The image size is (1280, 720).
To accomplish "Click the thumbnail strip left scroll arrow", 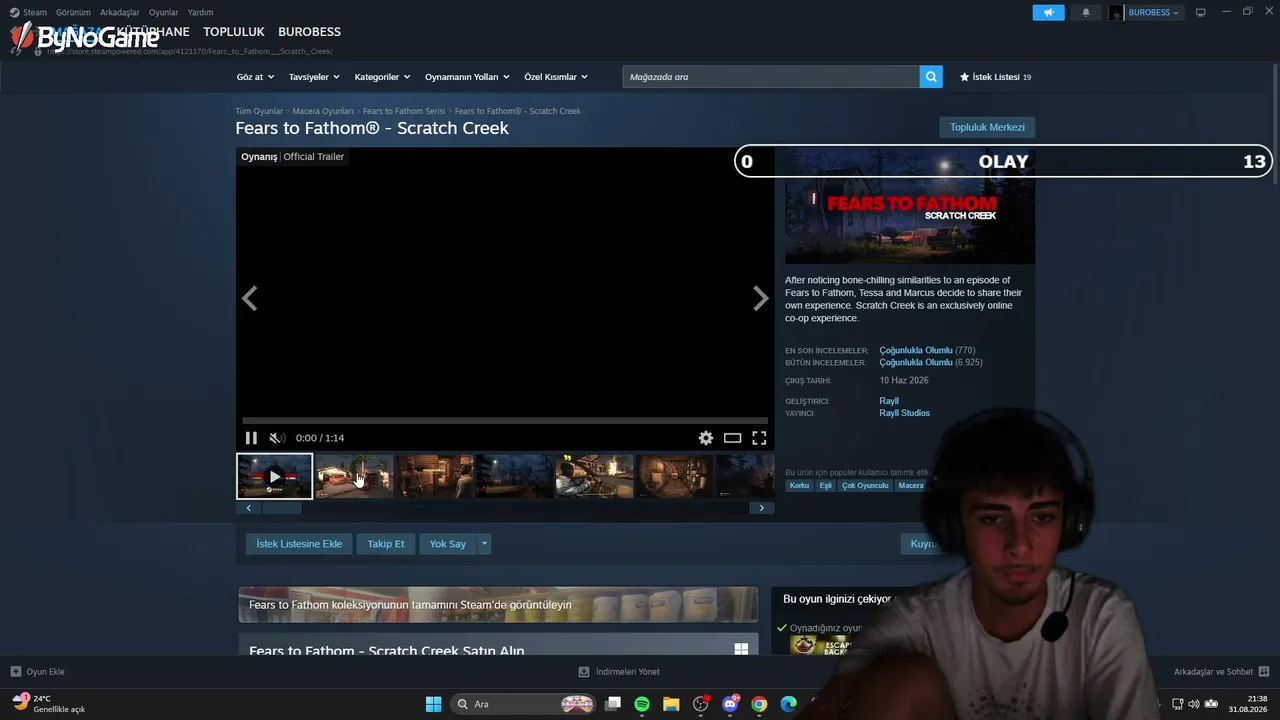I will click(x=249, y=508).
